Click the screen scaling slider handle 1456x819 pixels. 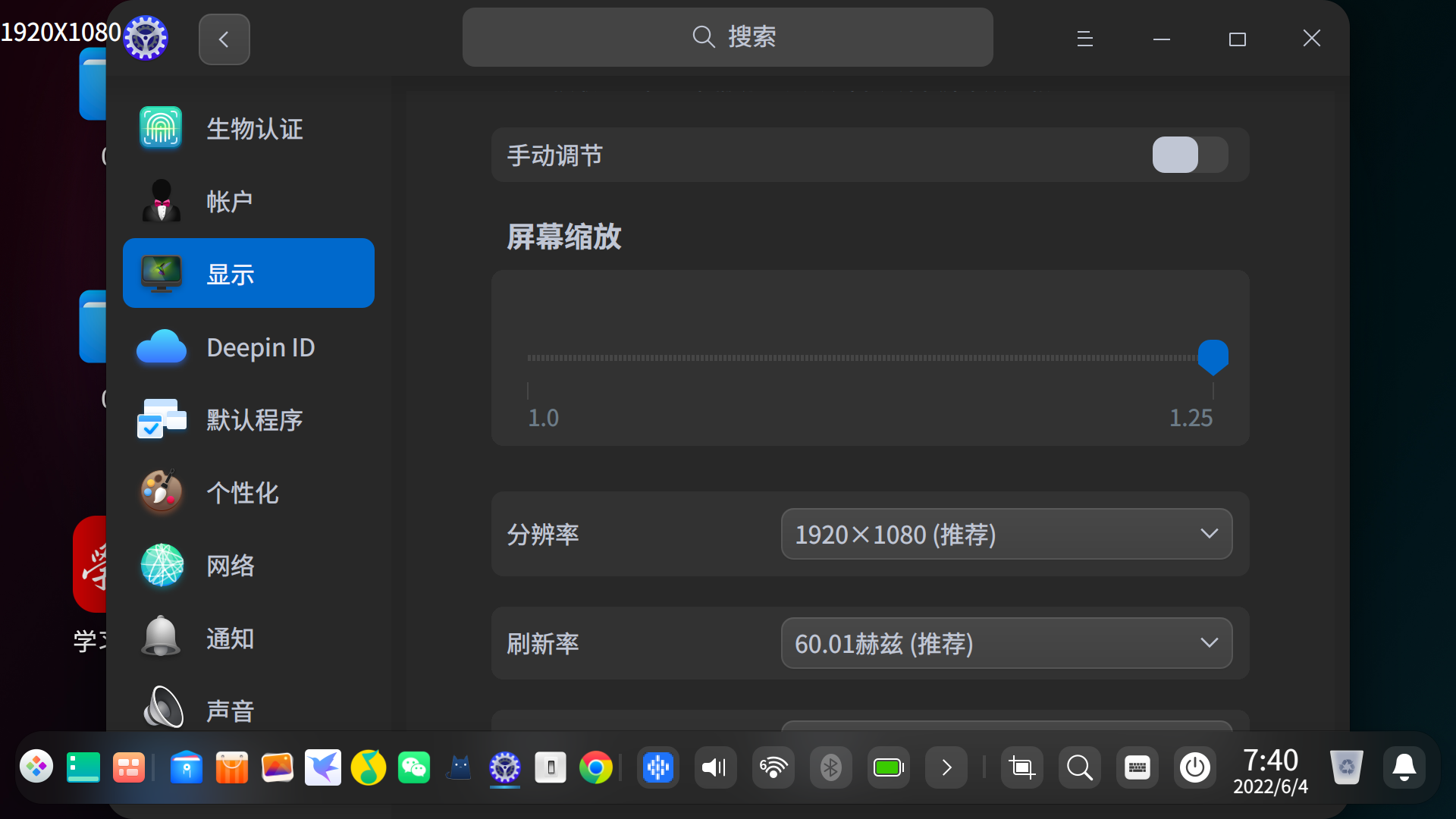1213,356
